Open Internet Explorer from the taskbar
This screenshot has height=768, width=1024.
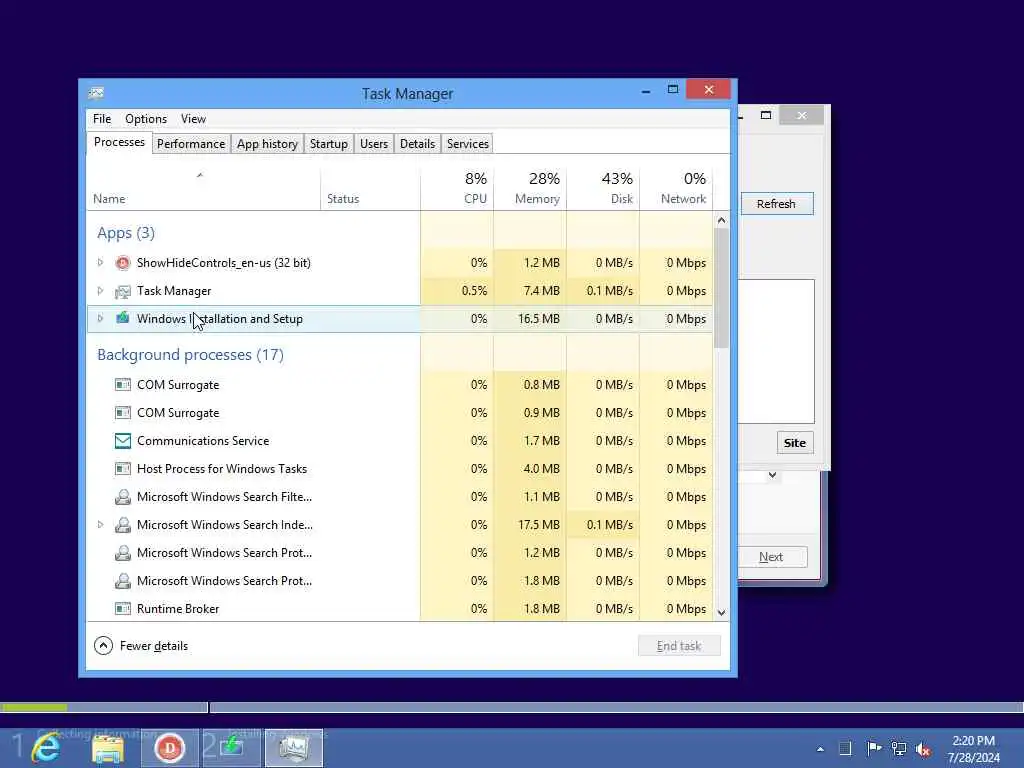point(46,748)
